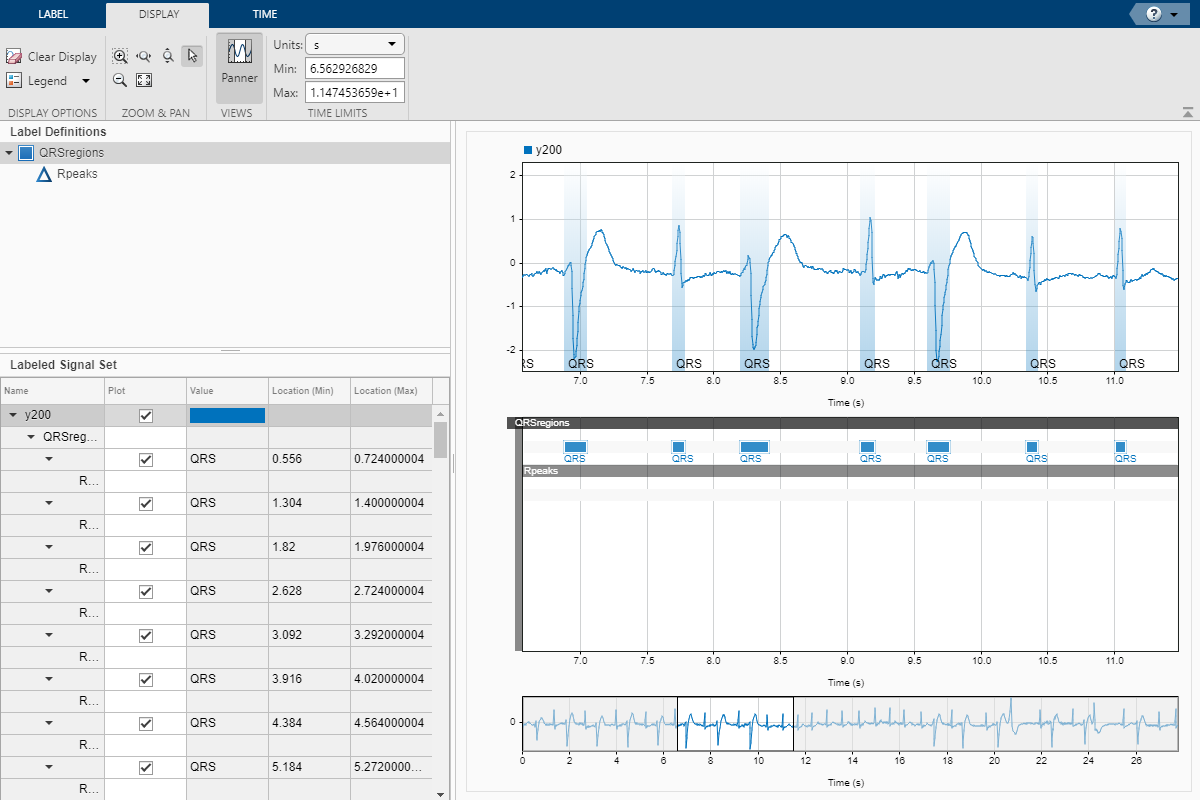Collapse the y200 signal tree row
The height and width of the screenshot is (800, 1200).
point(14,415)
